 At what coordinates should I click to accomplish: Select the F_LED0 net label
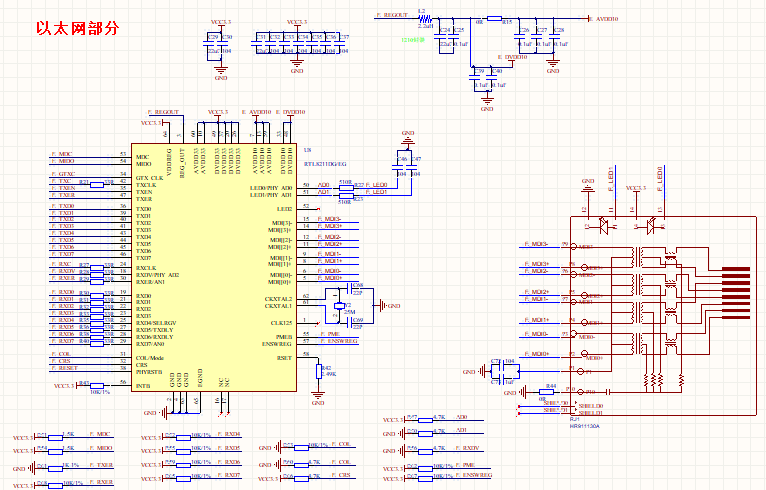point(377,185)
